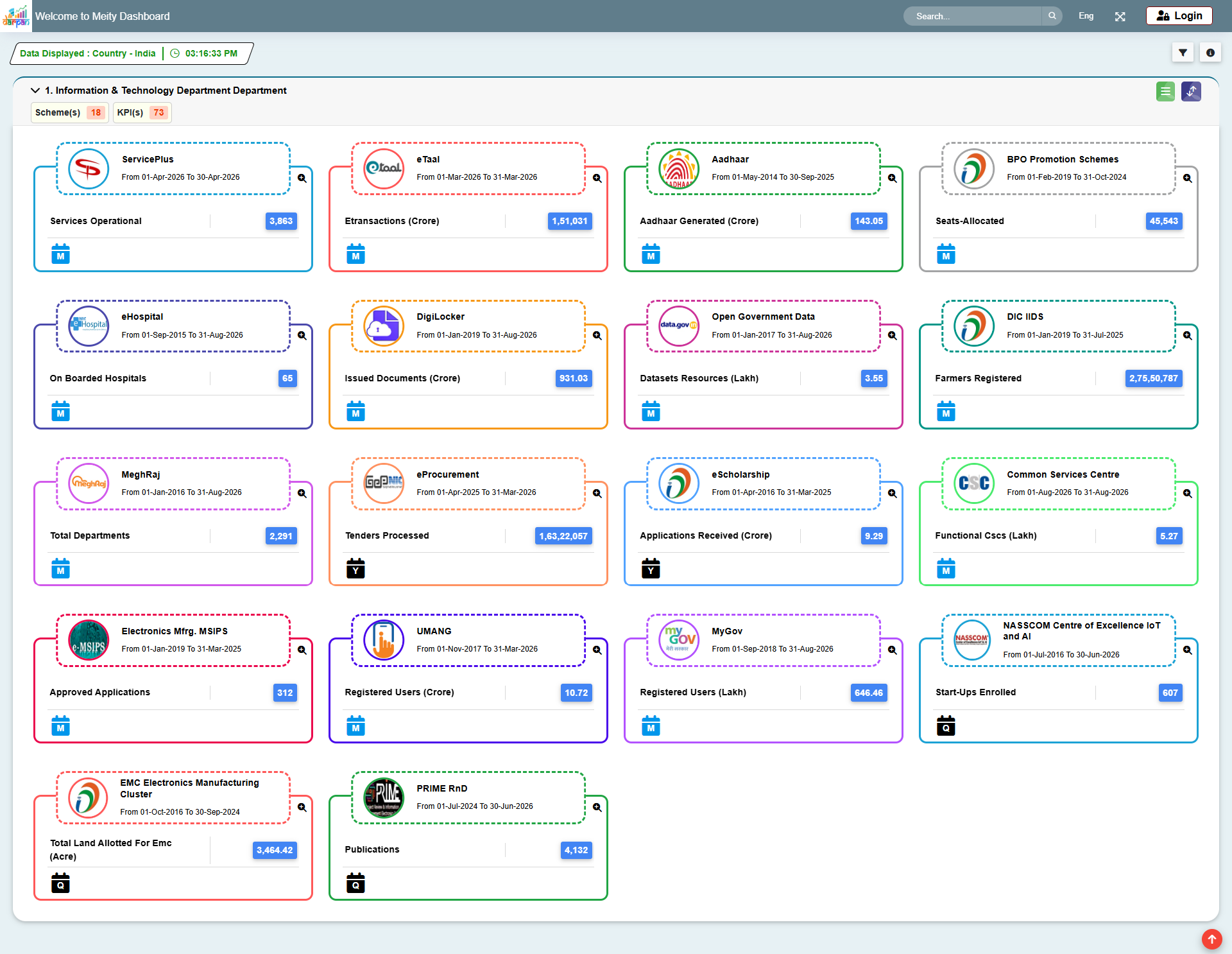Click into the Search input field
The height and width of the screenshot is (954, 1232).
[x=973, y=16]
